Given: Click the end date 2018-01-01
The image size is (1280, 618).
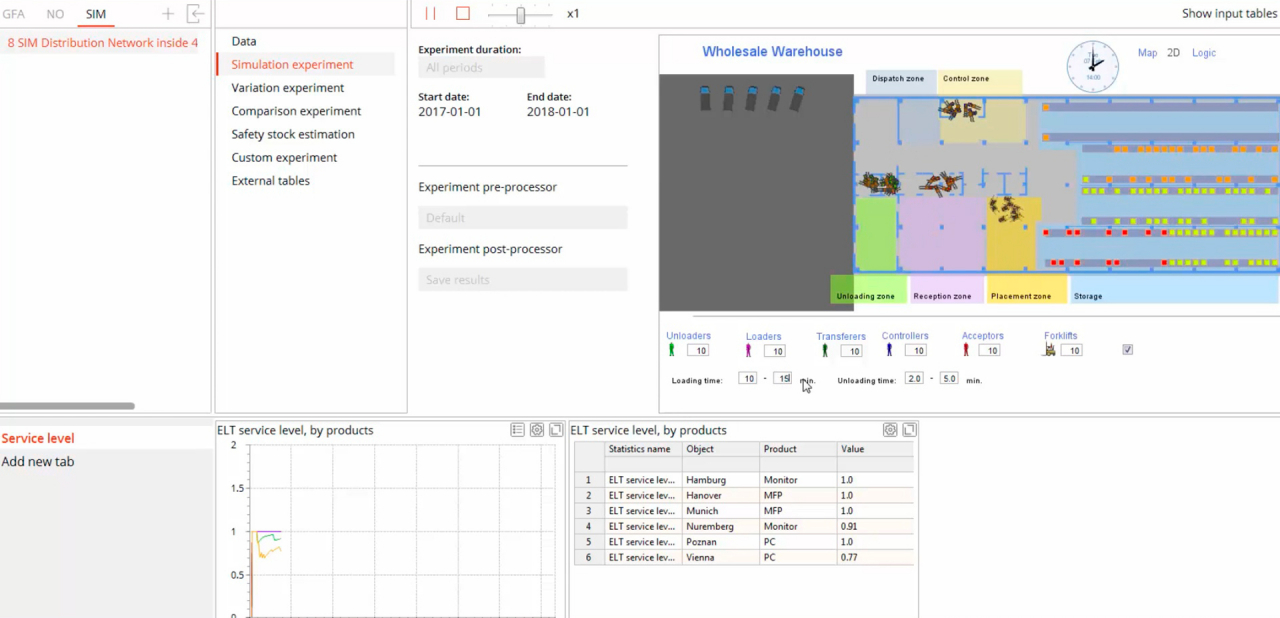Looking at the screenshot, I should pyautogui.click(x=558, y=112).
